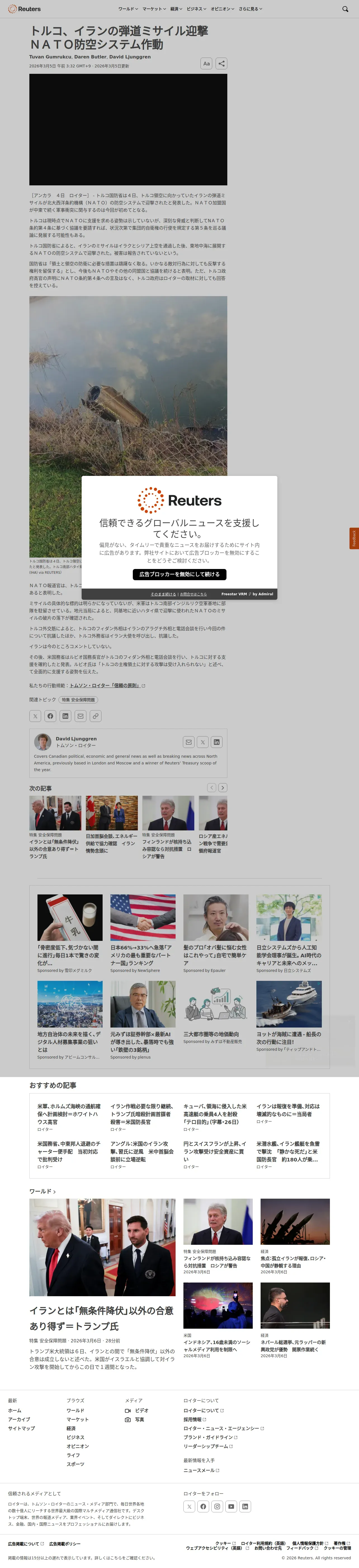The image size is (359, 1568).
Task: Open footer 採用情報 link
Action: [x=195, y=1420]
